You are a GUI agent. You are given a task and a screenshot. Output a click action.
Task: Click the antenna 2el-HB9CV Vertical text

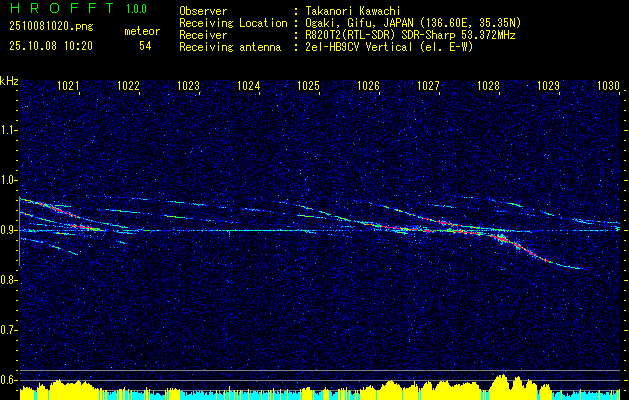(389, 47)
